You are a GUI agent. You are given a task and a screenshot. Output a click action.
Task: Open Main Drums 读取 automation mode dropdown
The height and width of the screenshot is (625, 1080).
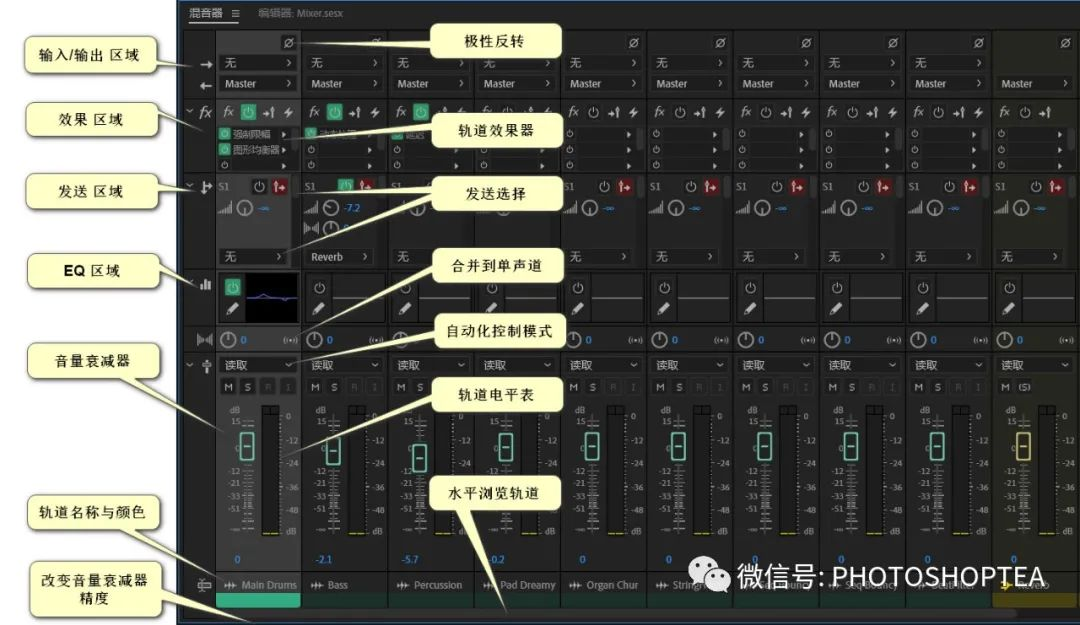tap(258, 365)
